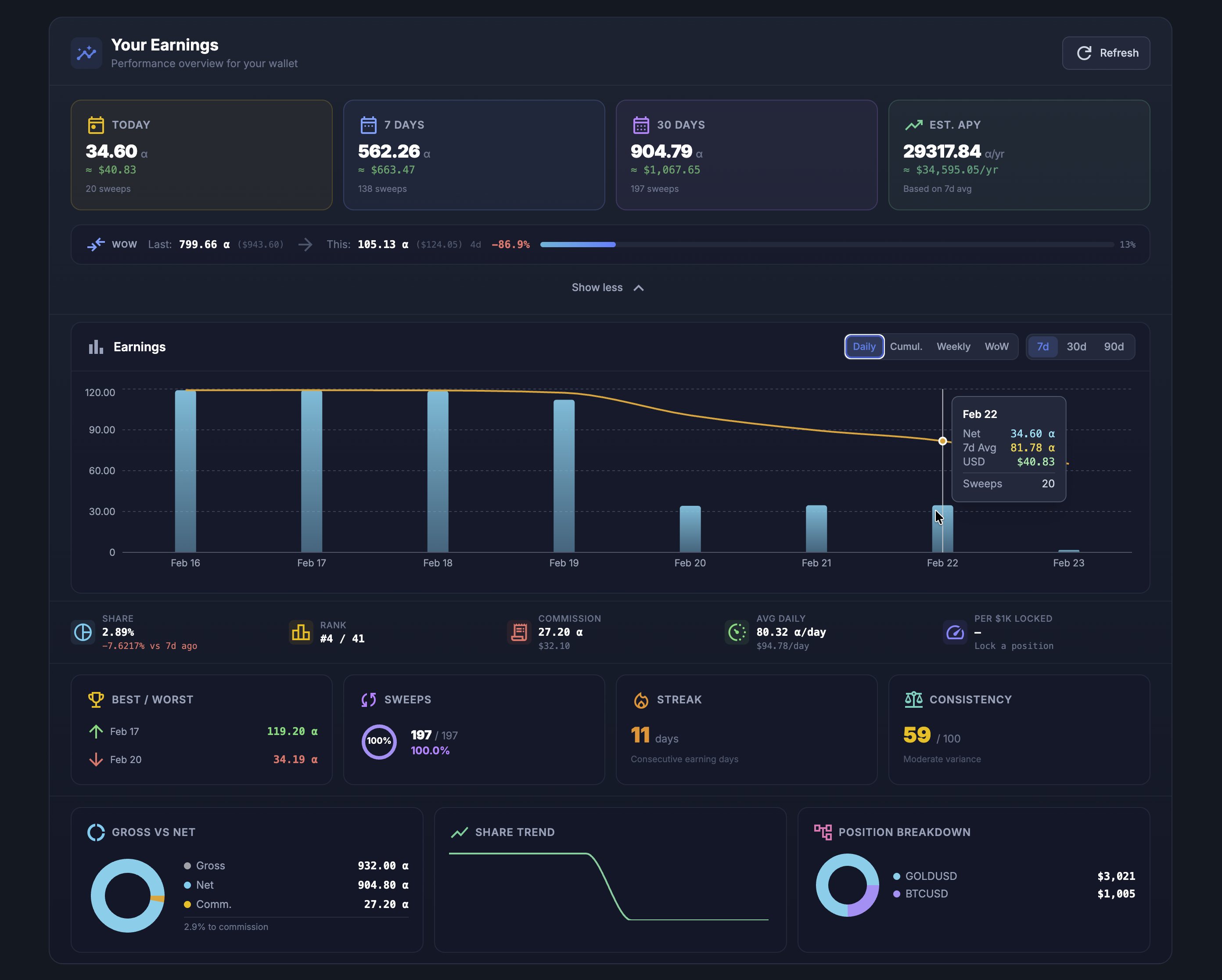Click the WoW comparison arrows icon

point(97,244)
